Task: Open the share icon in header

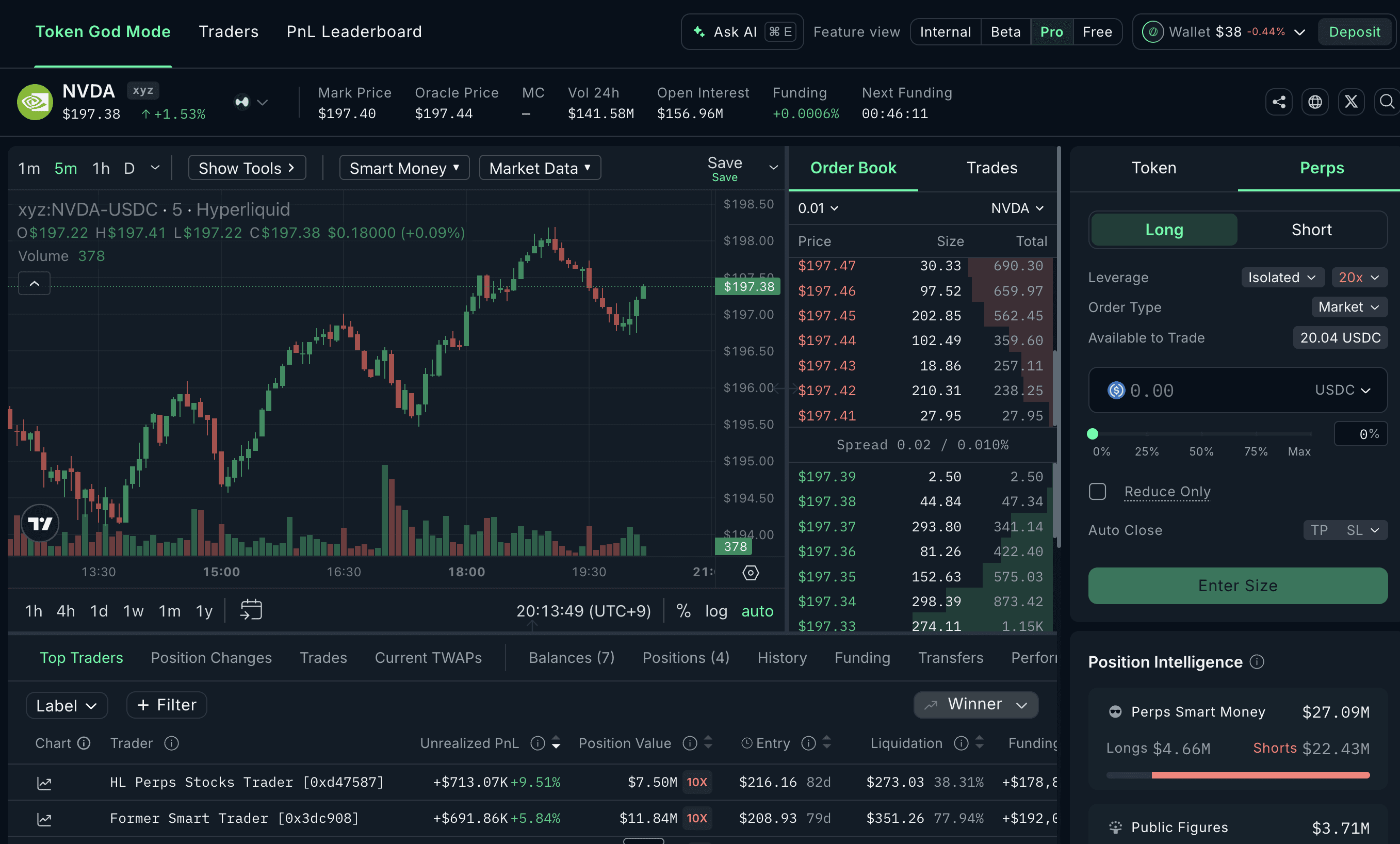Action: 1279,102
